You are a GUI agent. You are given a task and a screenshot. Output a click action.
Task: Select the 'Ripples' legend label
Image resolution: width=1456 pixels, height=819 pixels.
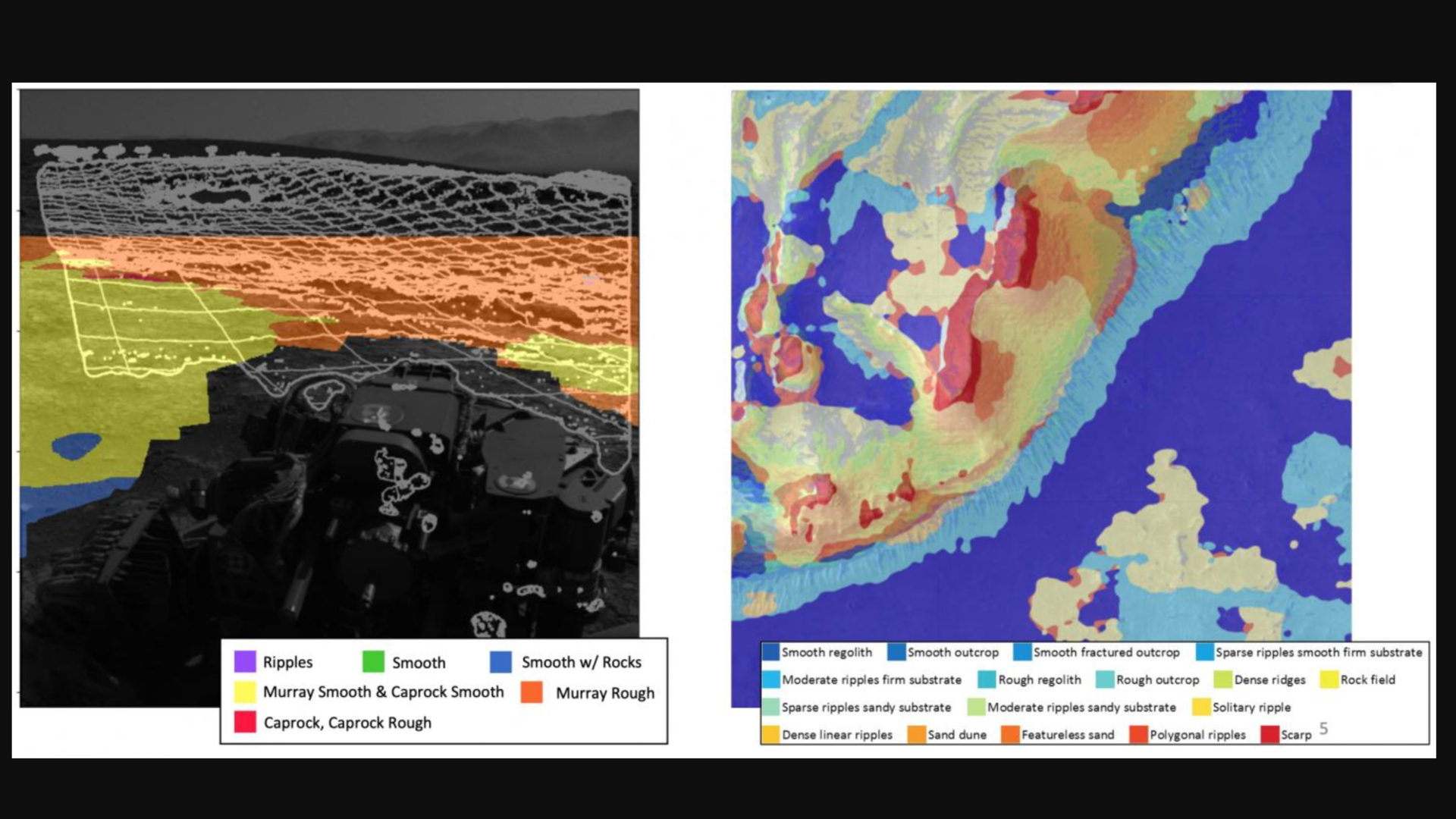coord(287,662)
